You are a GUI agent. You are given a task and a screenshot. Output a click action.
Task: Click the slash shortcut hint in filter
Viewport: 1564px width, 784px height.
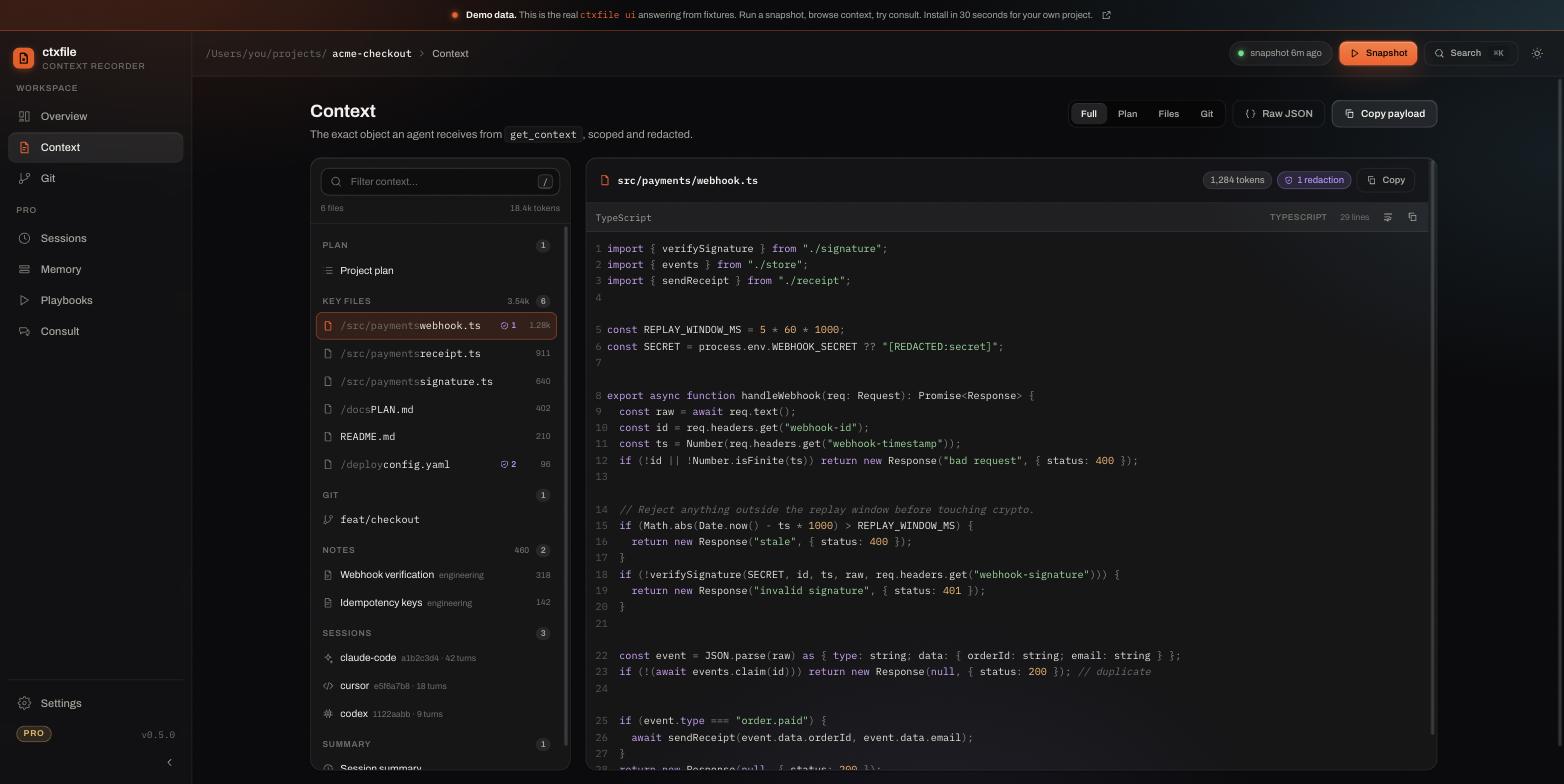[545, 182]
